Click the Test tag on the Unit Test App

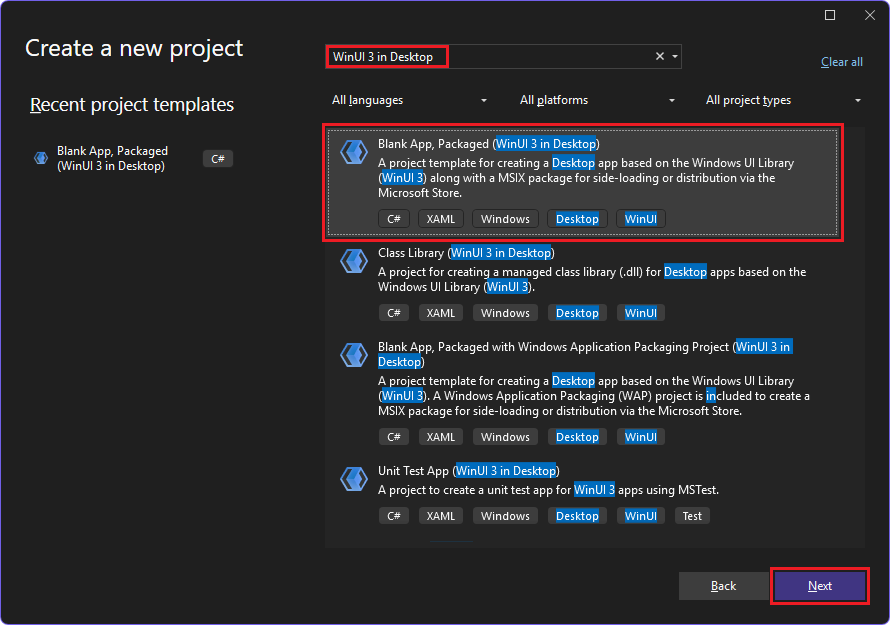pyautogui.click(x=692, y=515)
